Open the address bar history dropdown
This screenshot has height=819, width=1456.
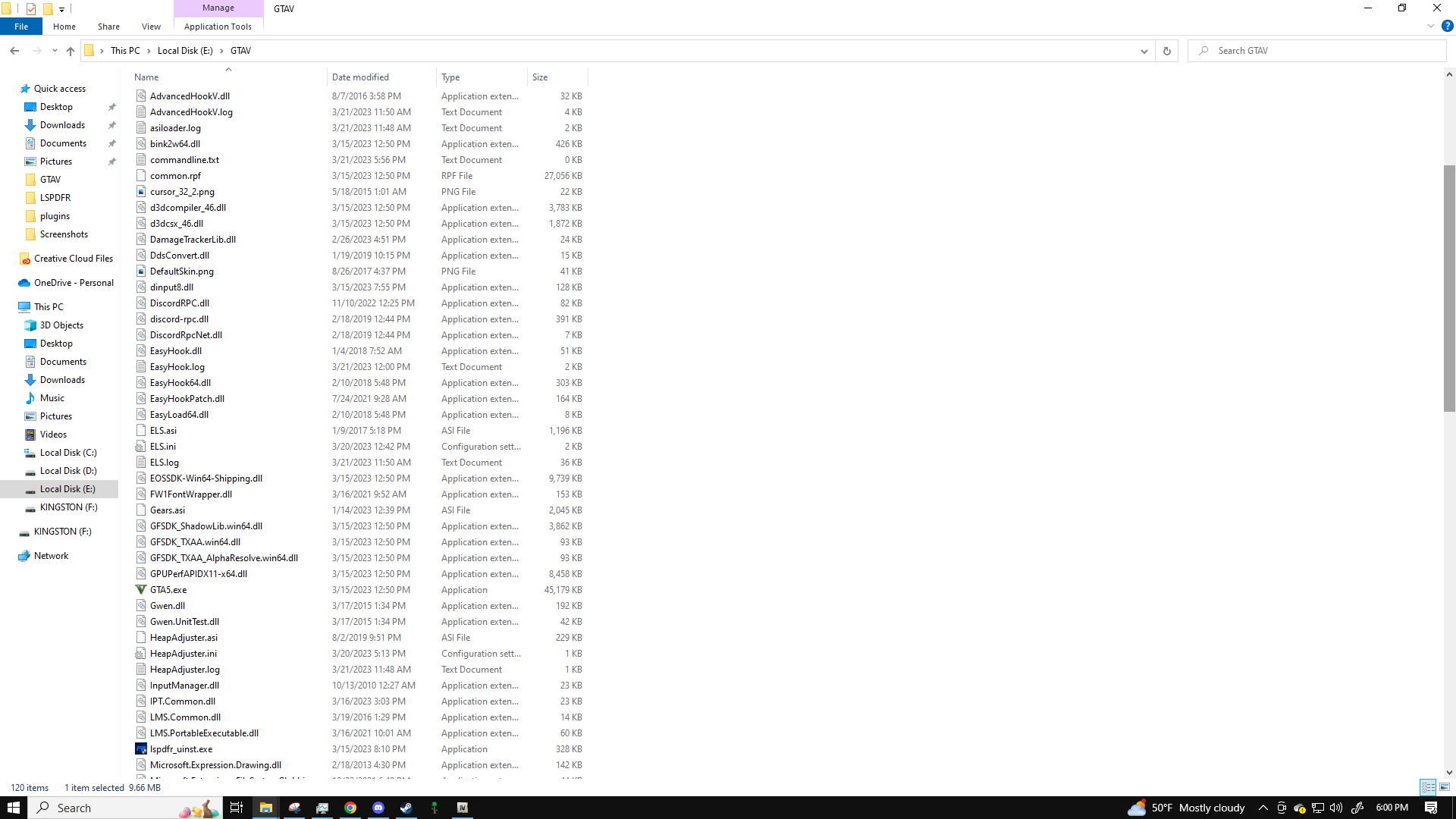(1144, 51)
